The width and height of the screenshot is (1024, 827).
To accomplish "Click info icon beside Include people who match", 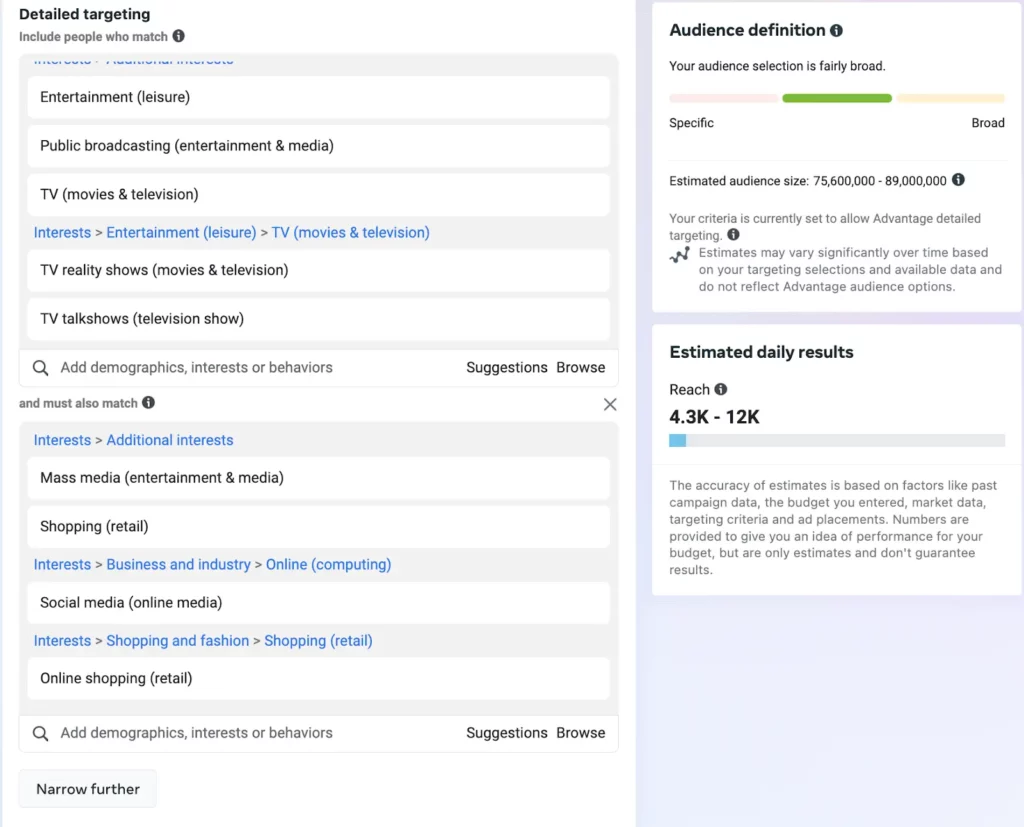I will click(178, 36).
